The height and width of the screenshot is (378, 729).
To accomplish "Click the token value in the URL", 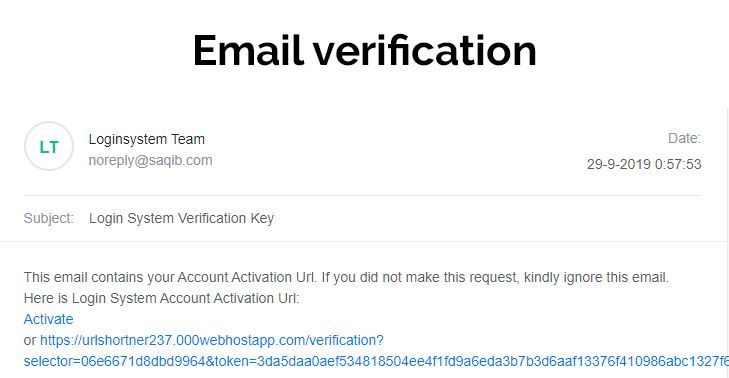I will pos(493,361).
